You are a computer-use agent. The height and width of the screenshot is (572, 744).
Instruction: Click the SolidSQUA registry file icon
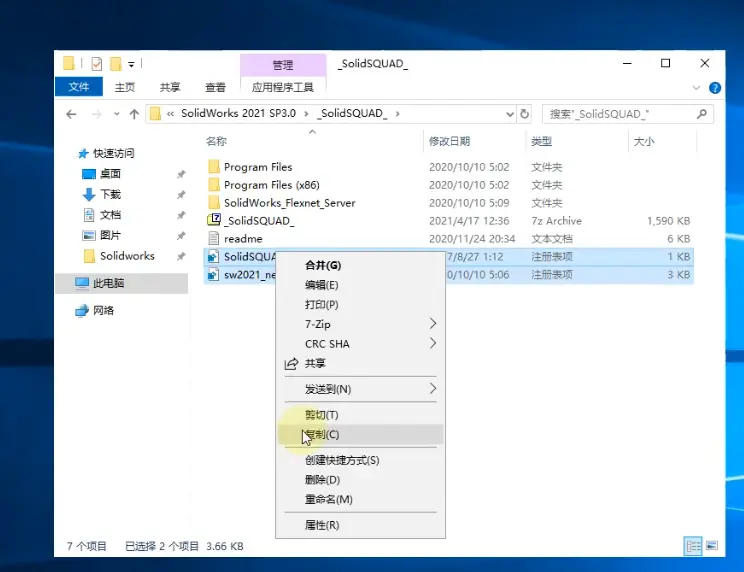pyautogui.click(x=214, y=257)
